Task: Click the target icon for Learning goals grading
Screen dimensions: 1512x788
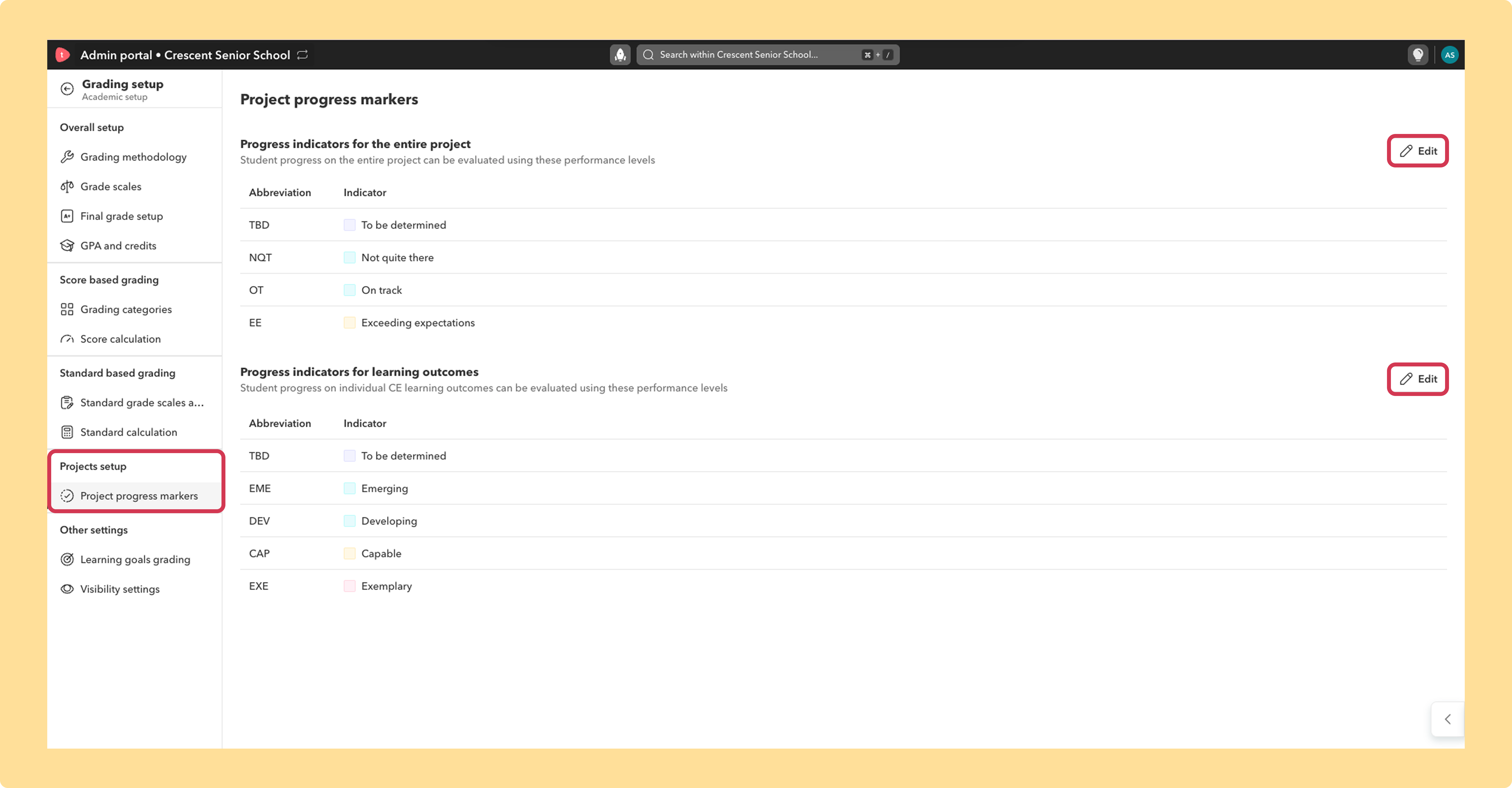Action: click(x=67, y=559)
